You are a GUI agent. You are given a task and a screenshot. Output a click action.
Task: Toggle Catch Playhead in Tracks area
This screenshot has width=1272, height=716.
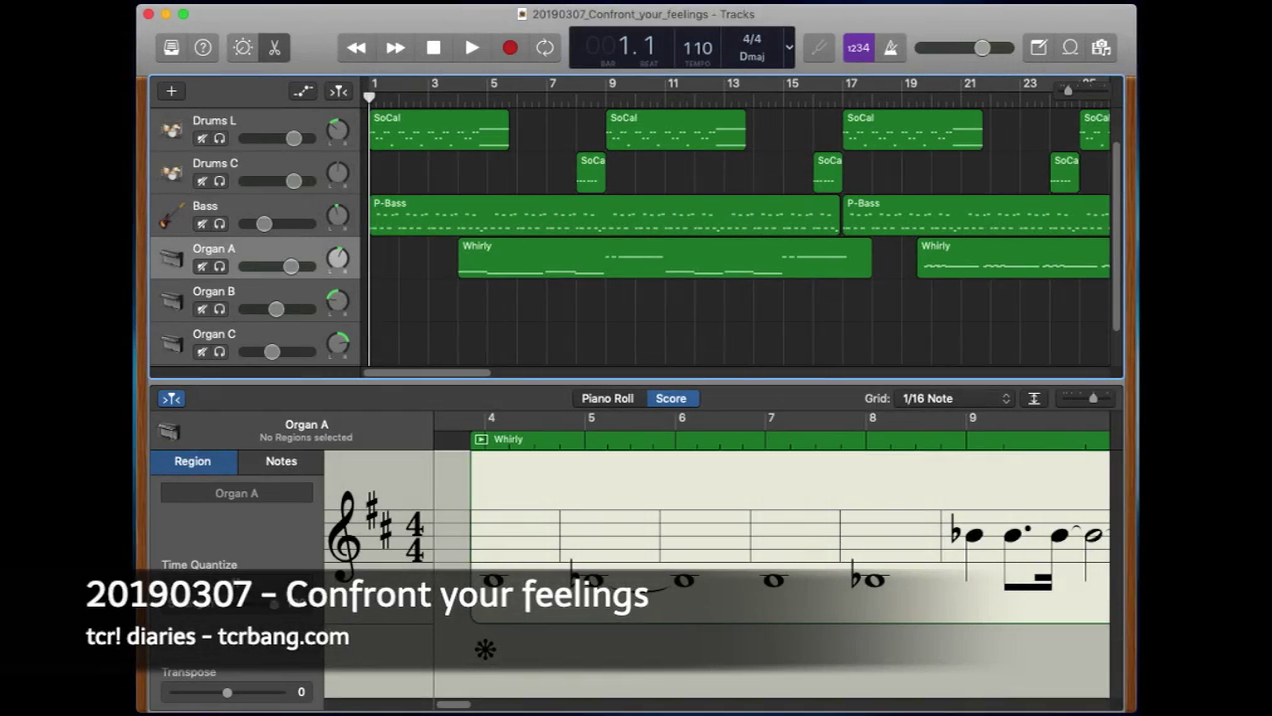click(x=338, y=91)
